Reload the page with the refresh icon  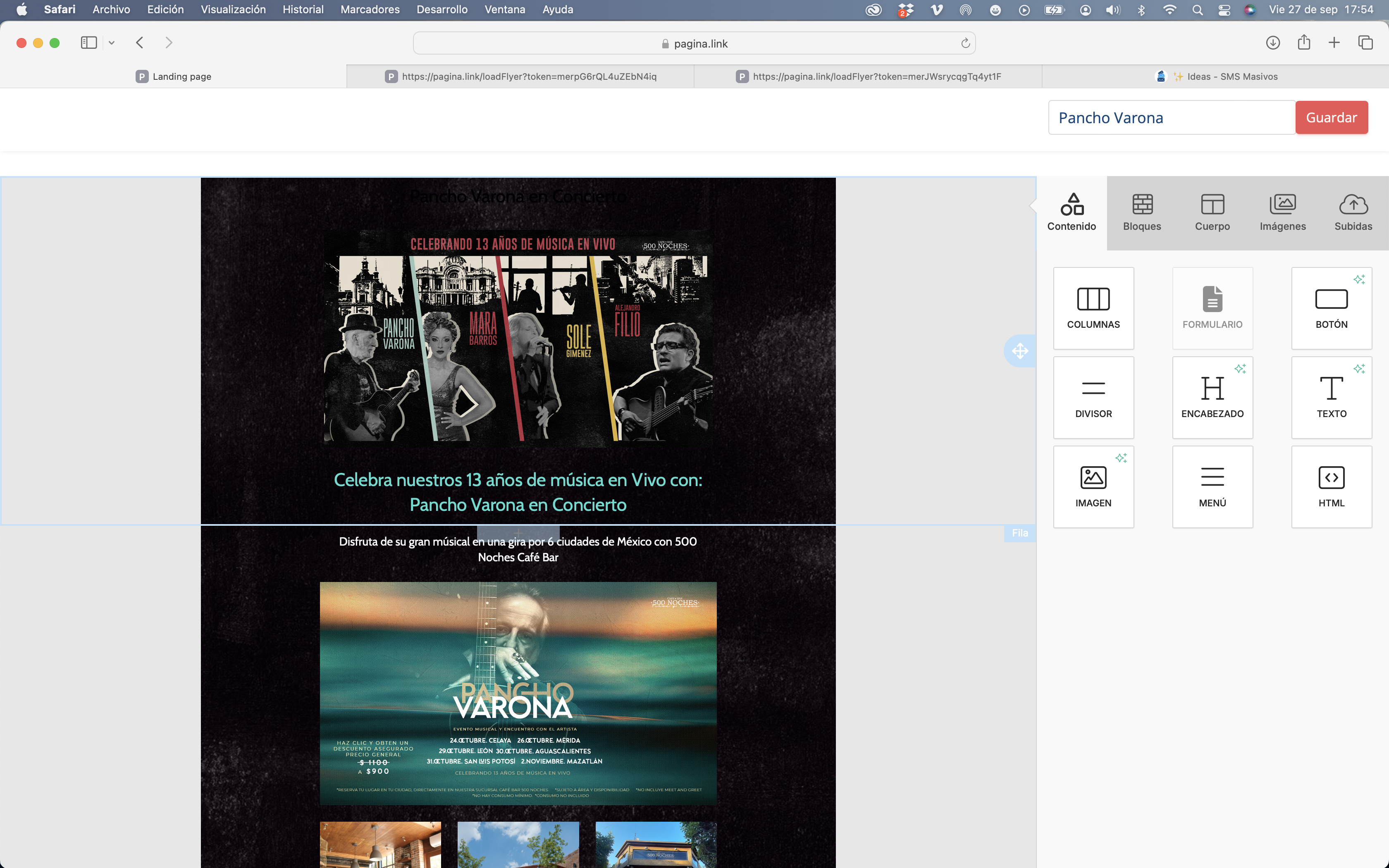[x=965, y=44]
